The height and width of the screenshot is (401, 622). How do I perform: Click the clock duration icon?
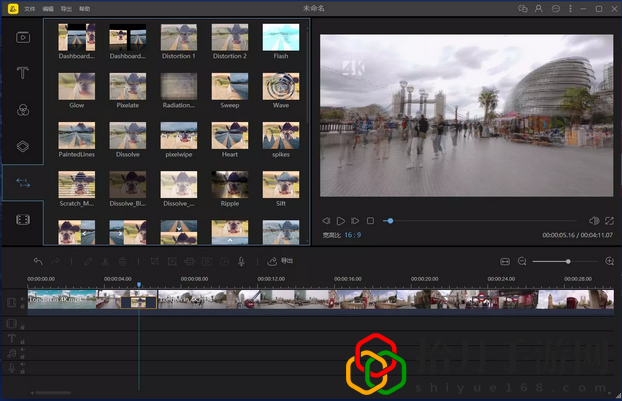[225, 261]
